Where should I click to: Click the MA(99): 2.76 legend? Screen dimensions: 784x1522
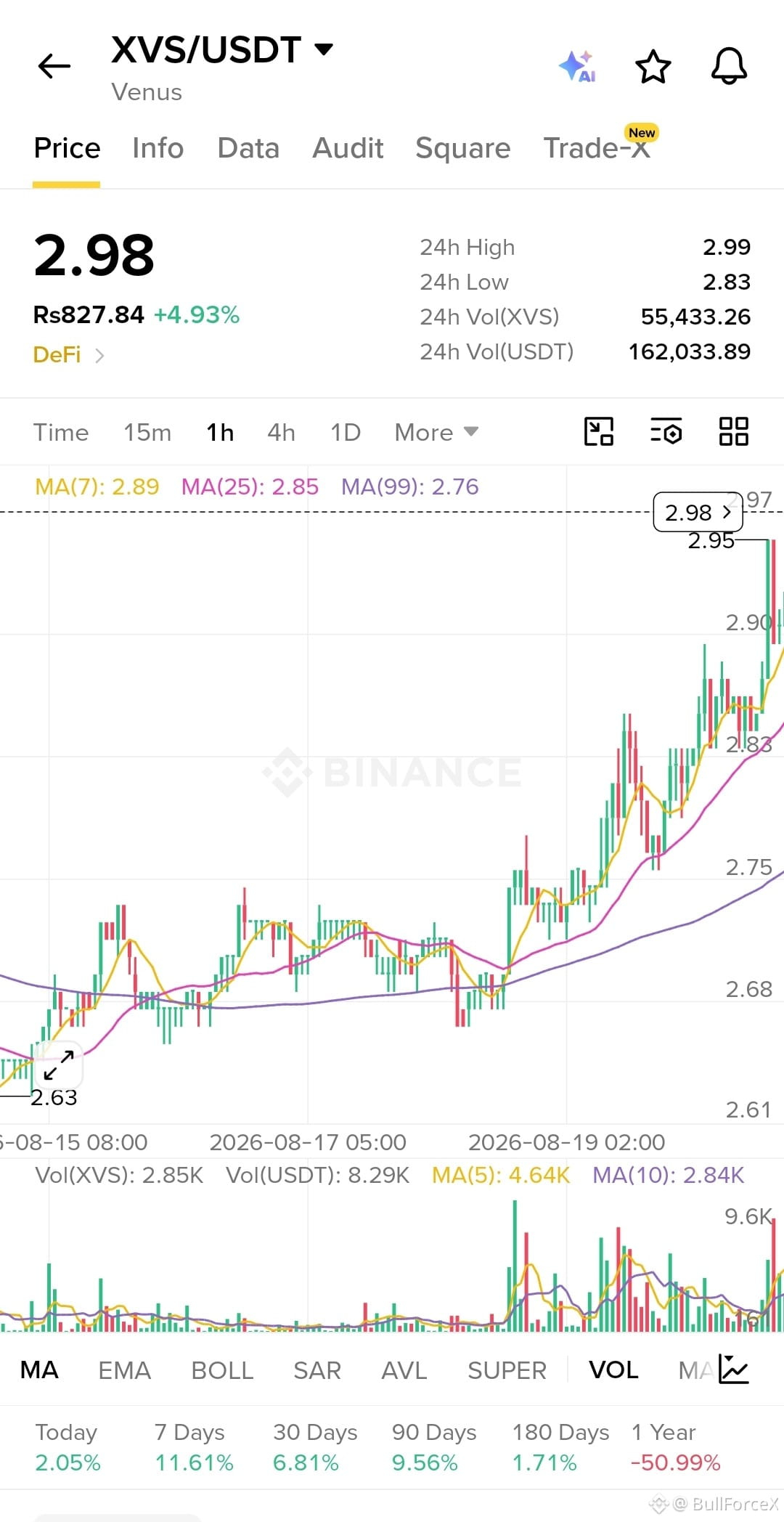(410, 487)
